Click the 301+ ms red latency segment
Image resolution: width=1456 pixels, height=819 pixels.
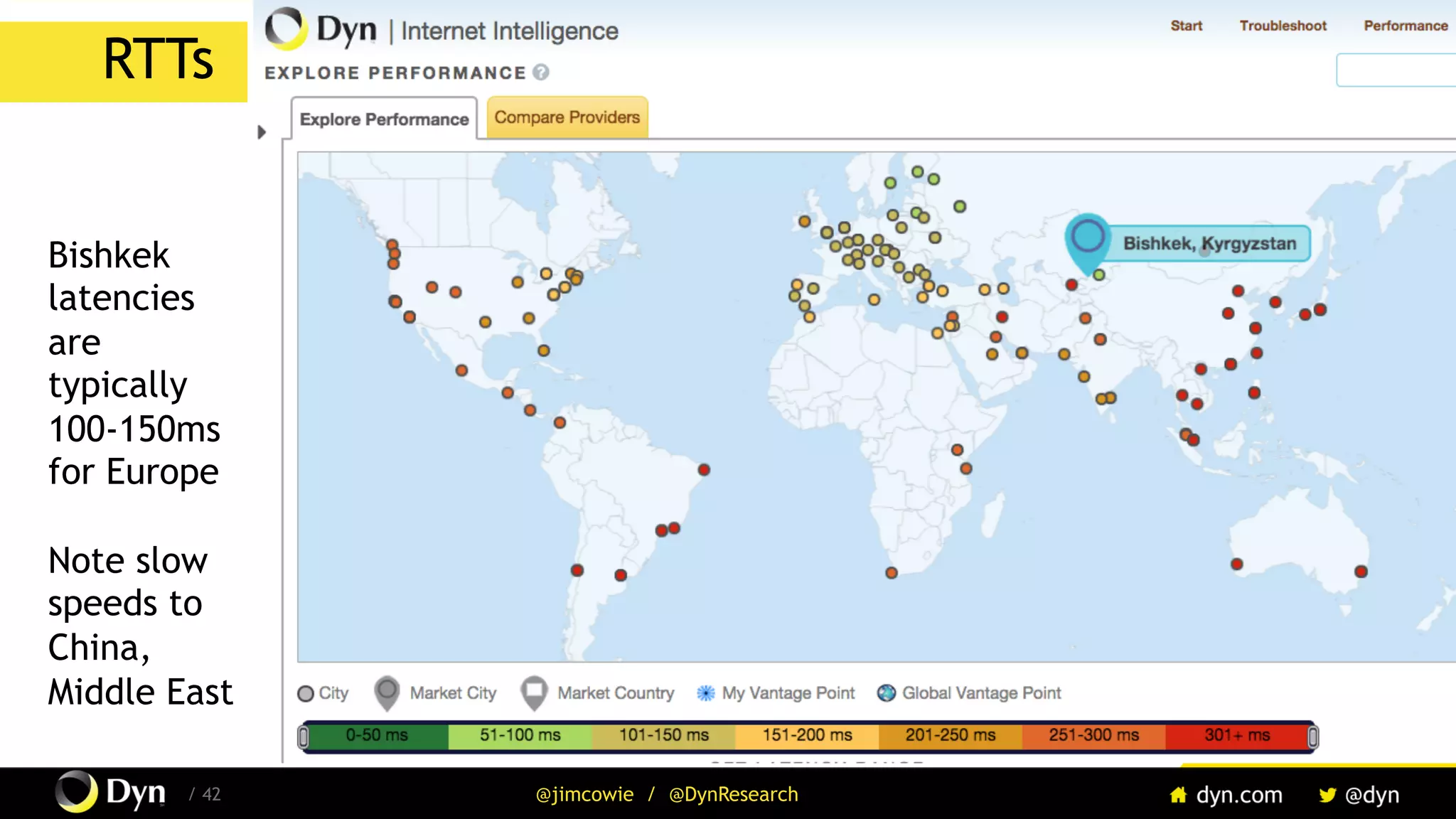pos(1236,736)
